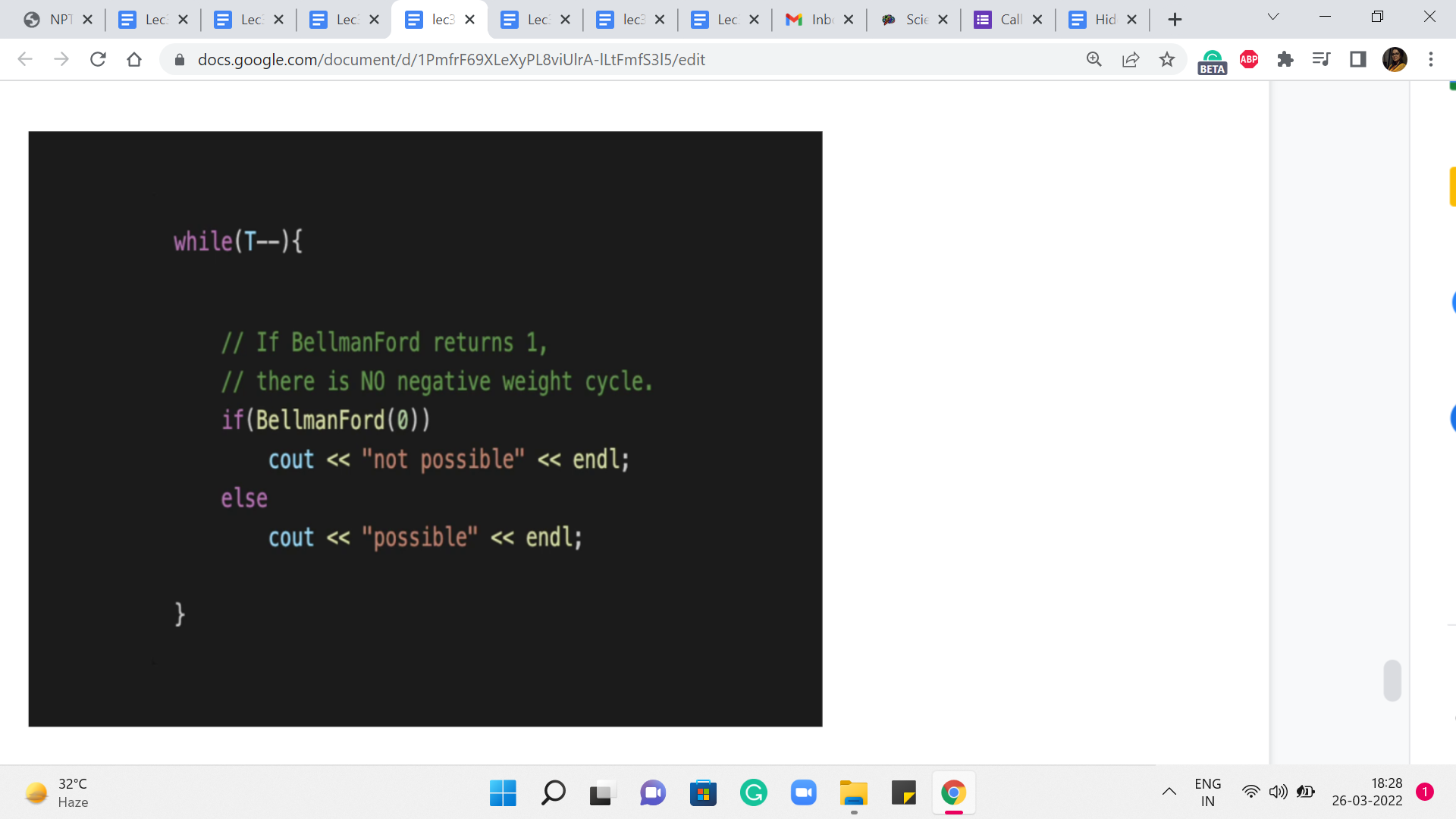Bookmark this page with star icon
The width and height of the screenshot is (1456, 819).
[1166, 59]
